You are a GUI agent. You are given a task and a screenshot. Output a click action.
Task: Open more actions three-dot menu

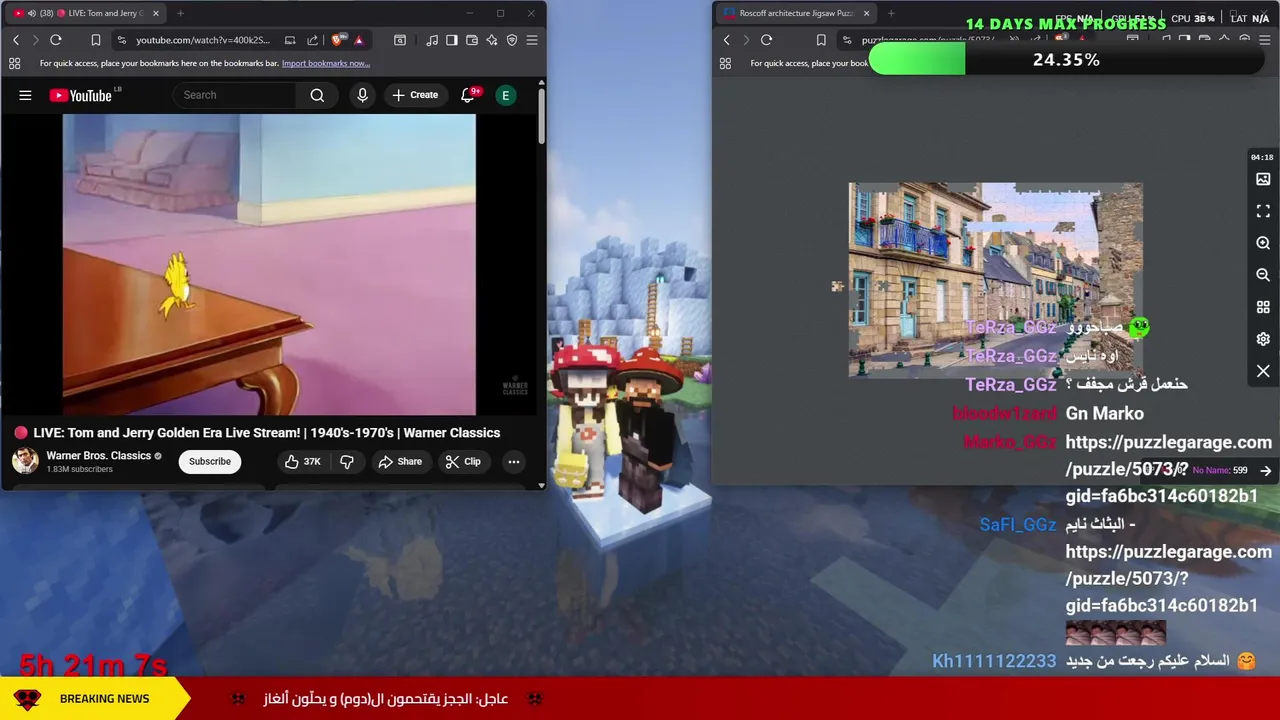tap(513, 461)
